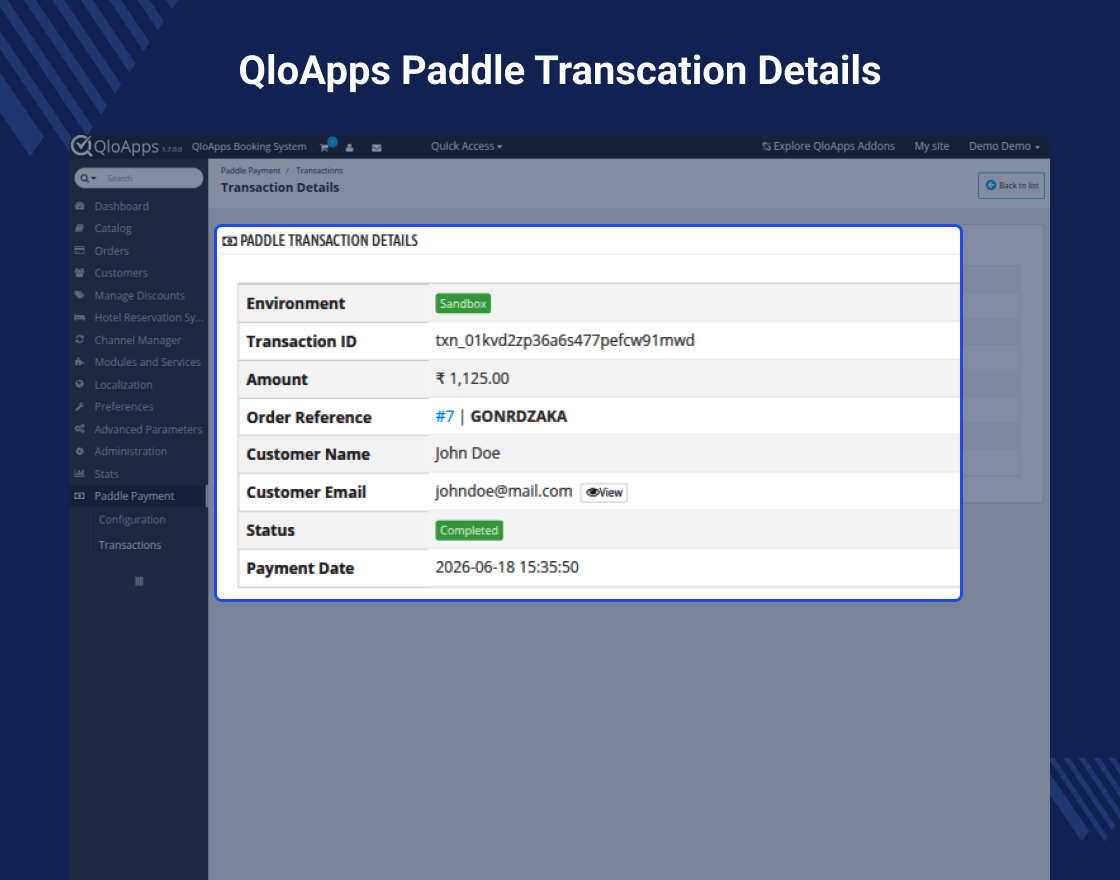Screen dimensions: 1120x880
Task: Select the amount ₹ 1,125.00
Action: click(472, 379)
